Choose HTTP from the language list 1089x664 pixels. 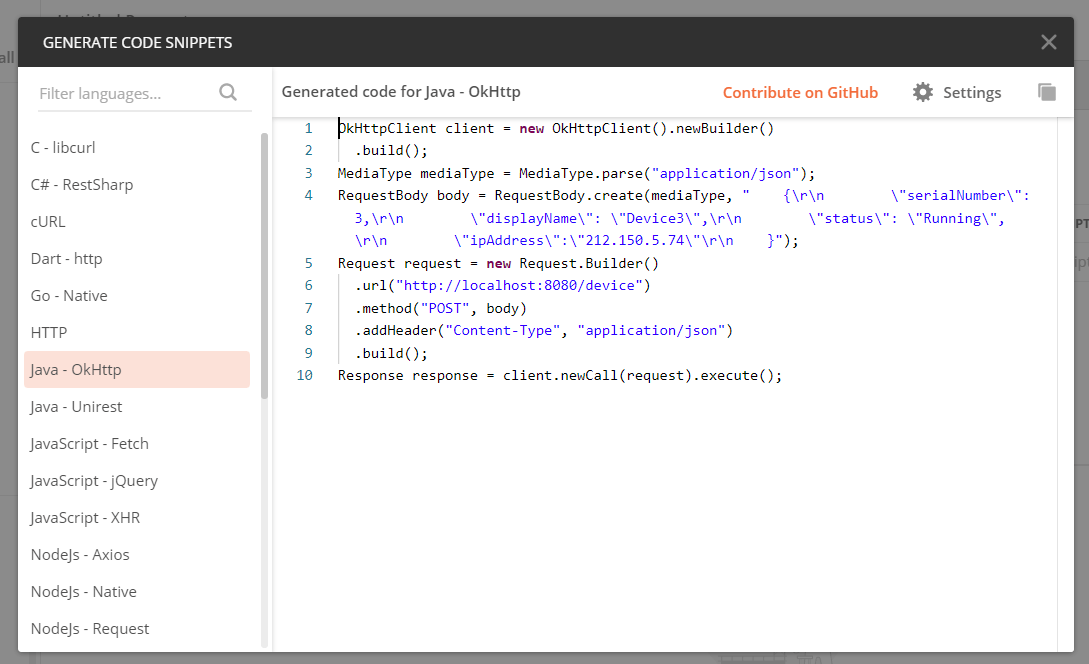(137, 333)
